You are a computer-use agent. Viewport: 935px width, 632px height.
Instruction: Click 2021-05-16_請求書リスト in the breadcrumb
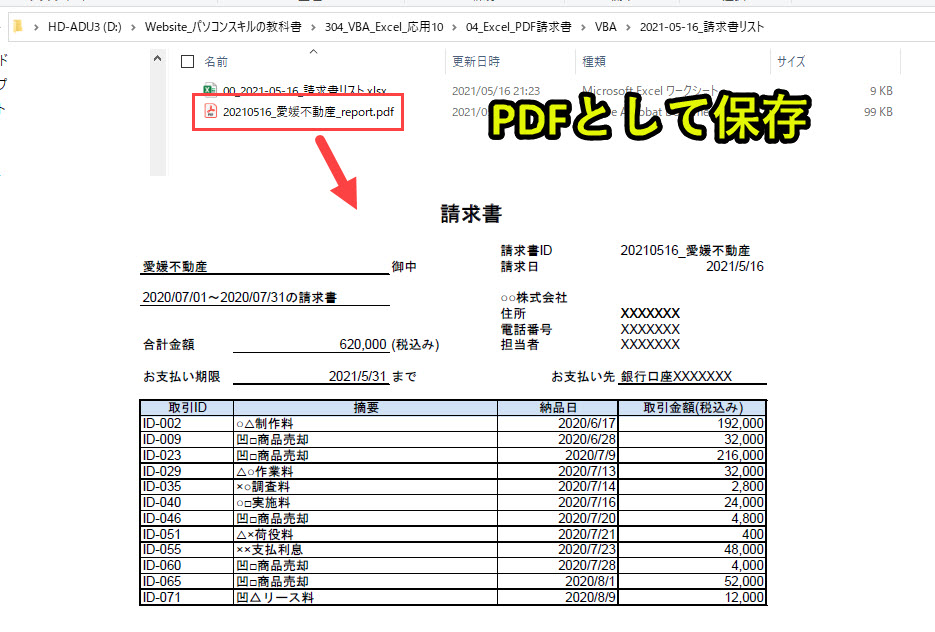point(700,27)
